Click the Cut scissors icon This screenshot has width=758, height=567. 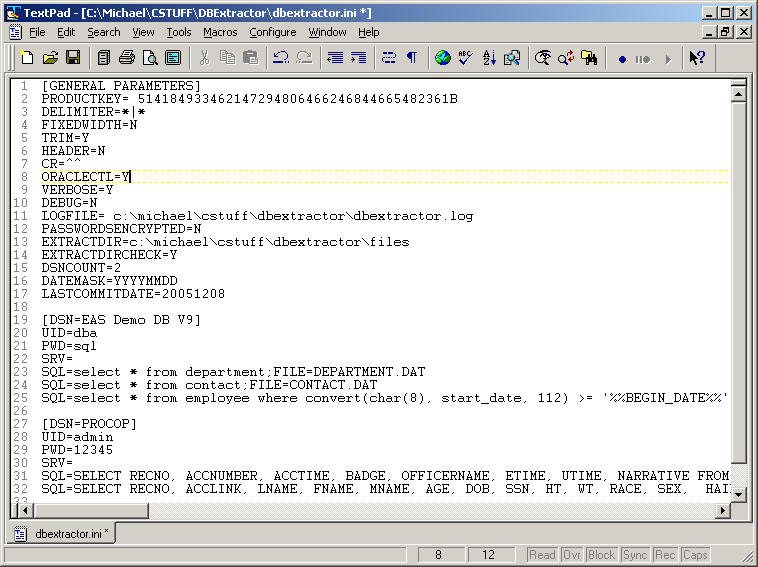tap(204, 58)
